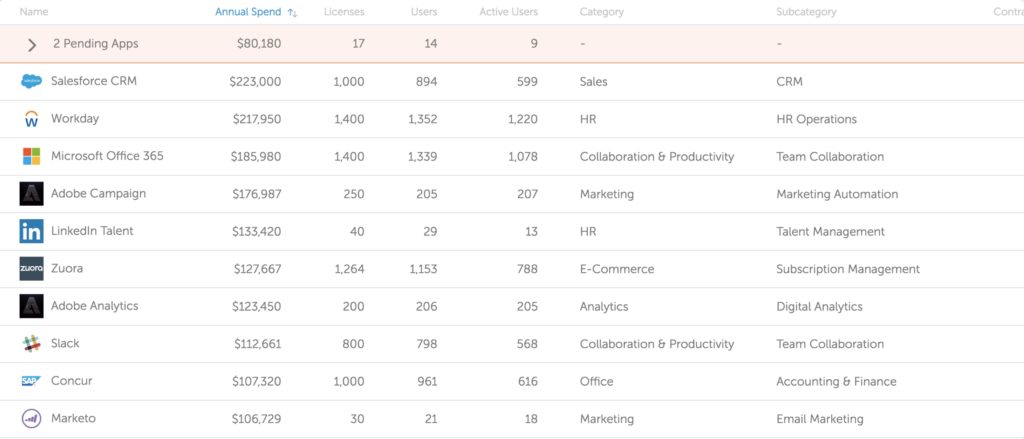Click the Workday logo icon
This screenshot has height=439, width=1024.
(31, 119)
